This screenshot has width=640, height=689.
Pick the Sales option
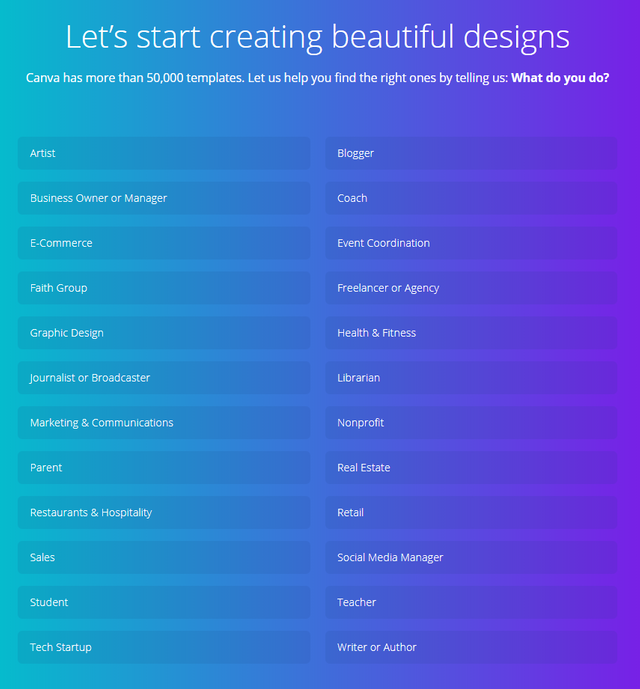(x=164, y=557)
